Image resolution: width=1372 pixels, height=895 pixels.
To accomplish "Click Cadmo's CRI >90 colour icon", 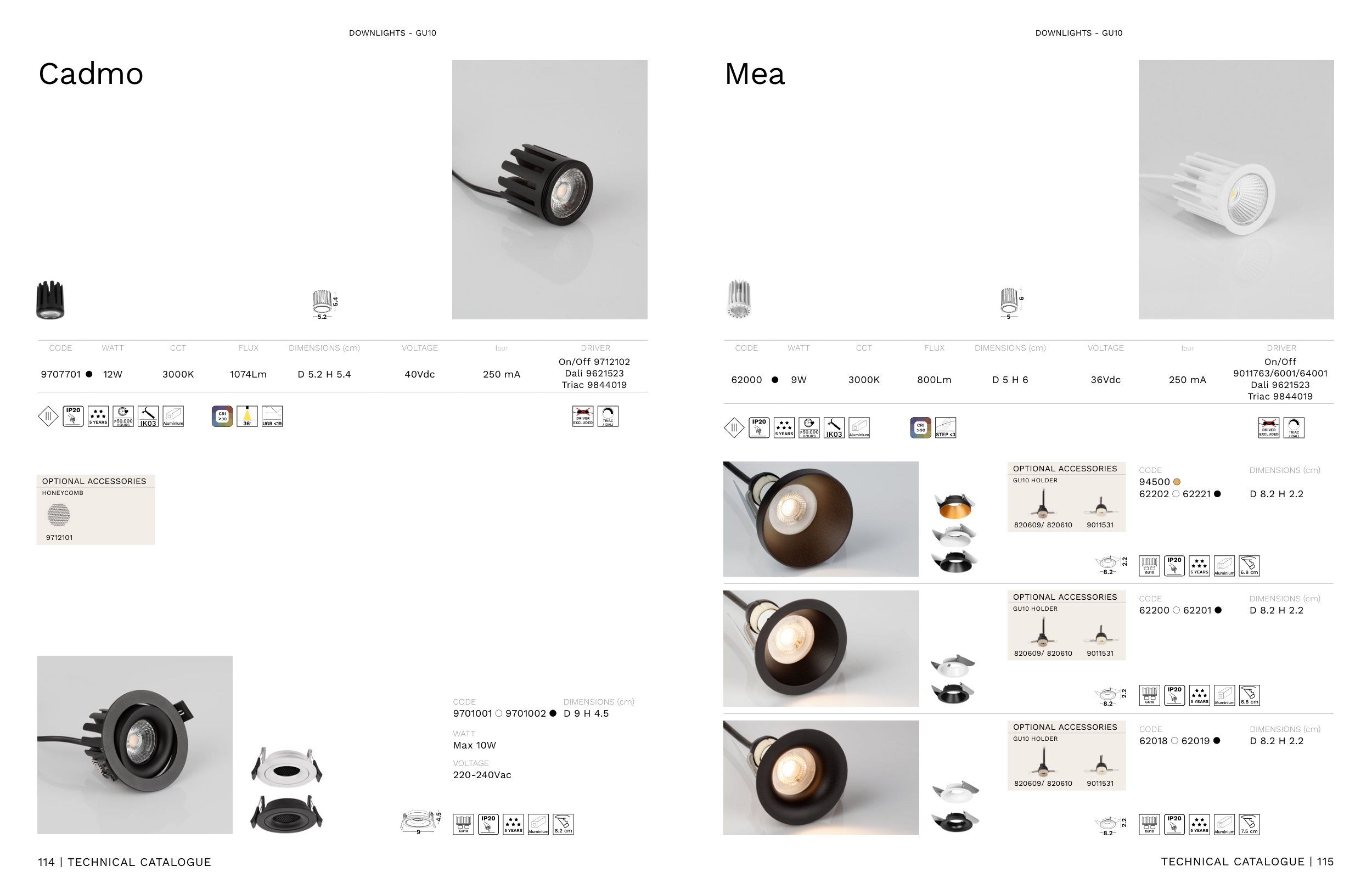I will coord(222,416).
